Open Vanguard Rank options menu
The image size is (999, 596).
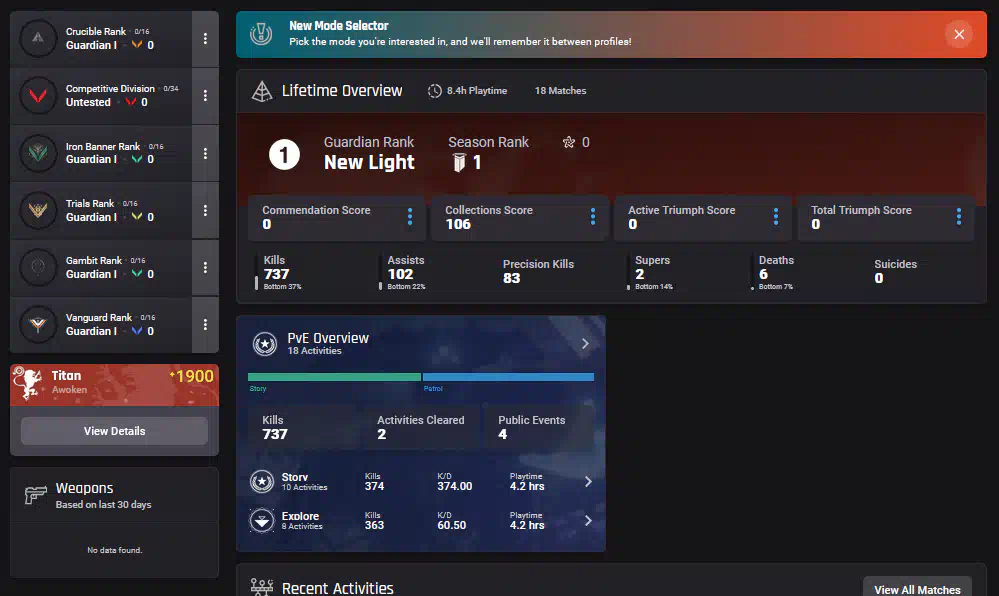[205, 324]
